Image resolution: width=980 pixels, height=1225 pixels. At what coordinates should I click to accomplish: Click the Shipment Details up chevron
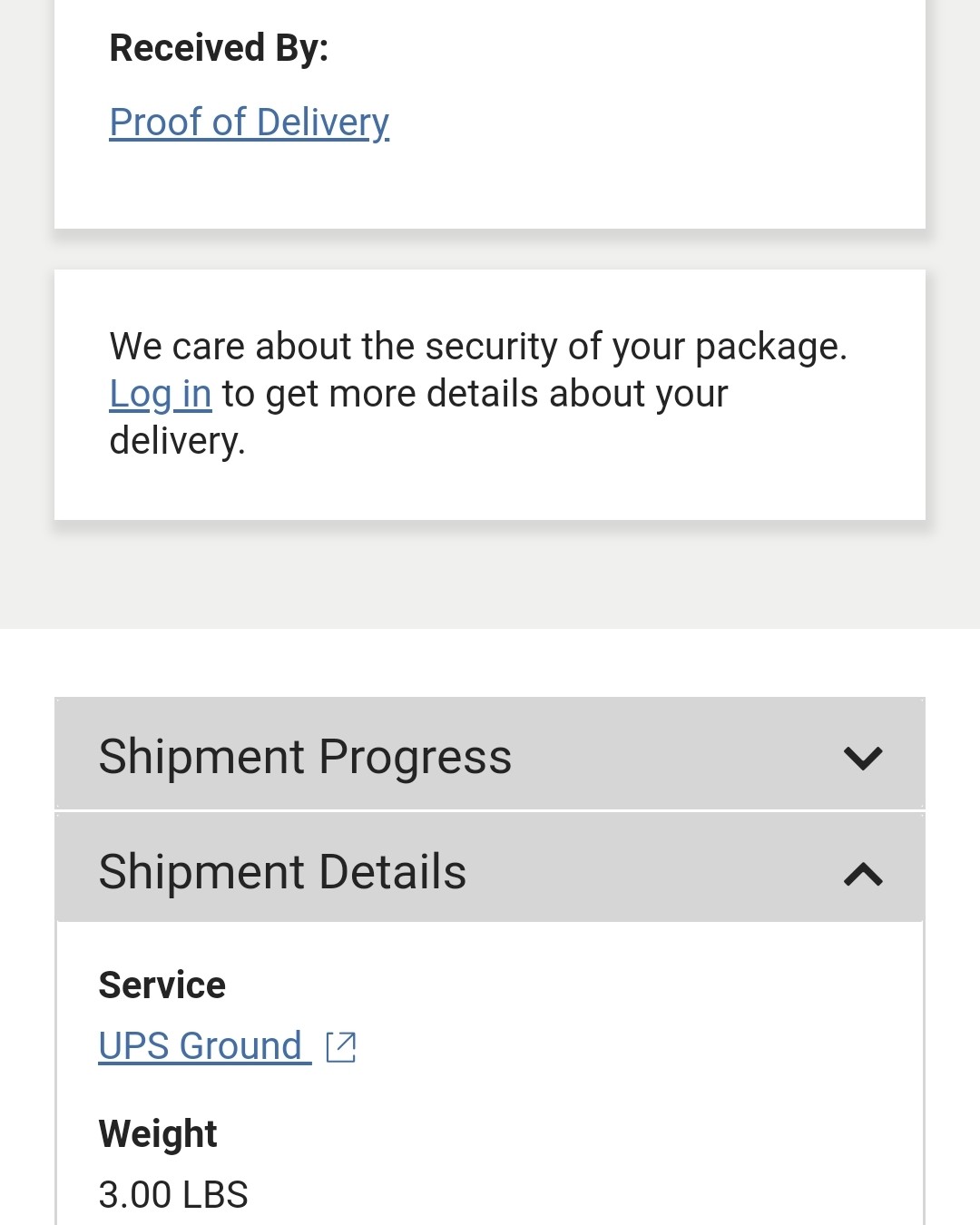click(863, 874)
